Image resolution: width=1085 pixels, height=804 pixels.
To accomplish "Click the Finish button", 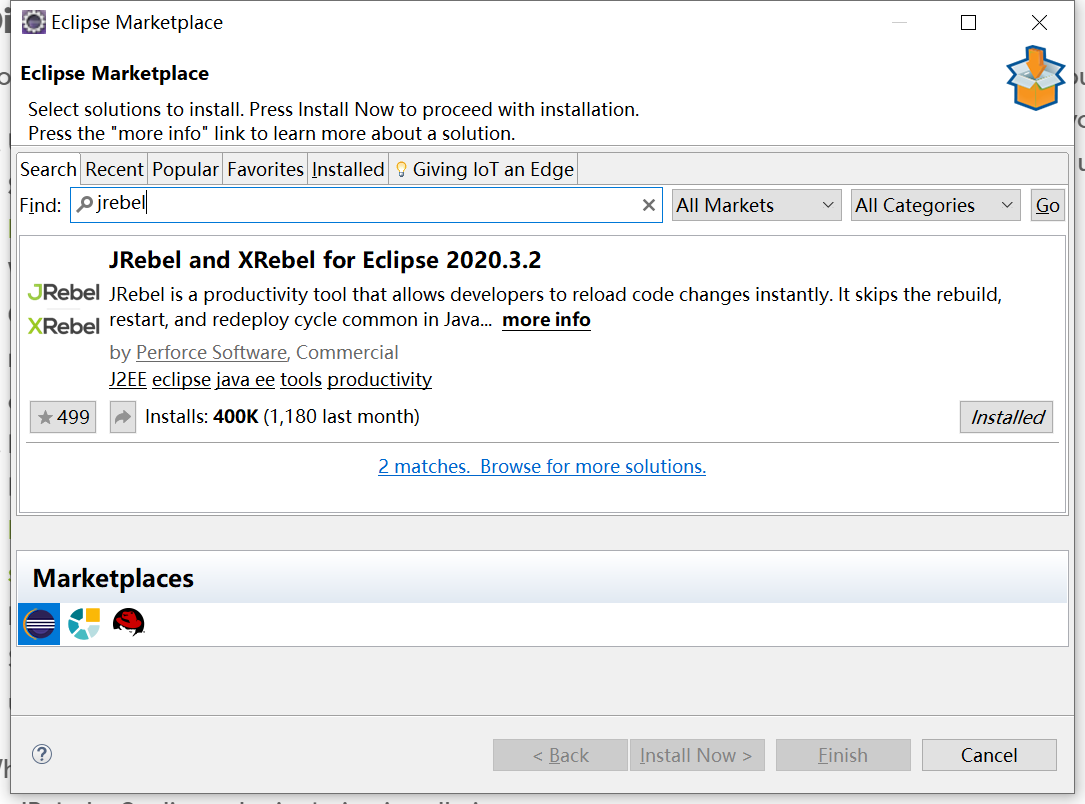I will pos(843,755).
